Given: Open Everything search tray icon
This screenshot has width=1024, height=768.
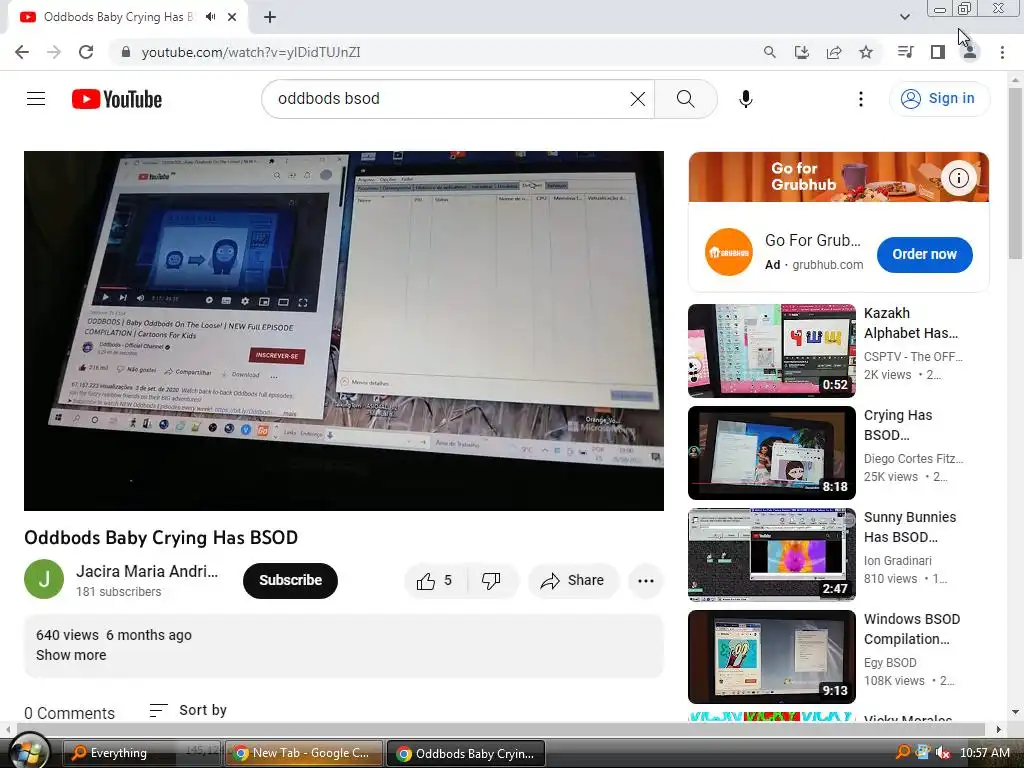Looking at the screenshot, I should (903, 752).
